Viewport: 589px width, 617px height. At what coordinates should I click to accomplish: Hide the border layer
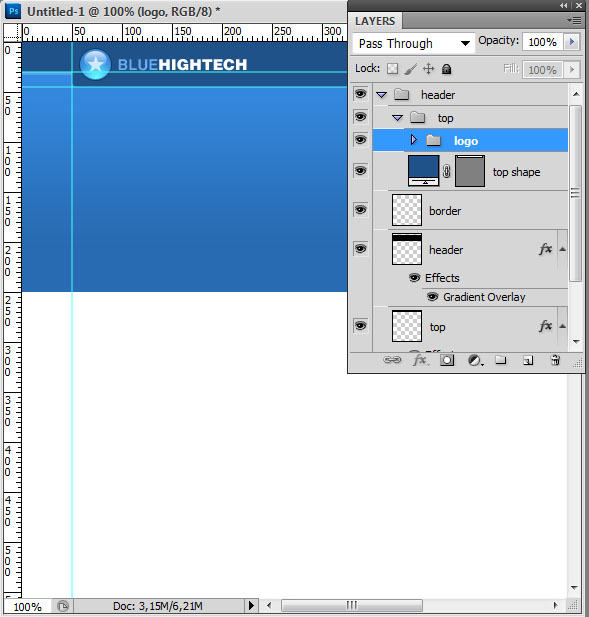pyautogui.click(x=360, y=209)
